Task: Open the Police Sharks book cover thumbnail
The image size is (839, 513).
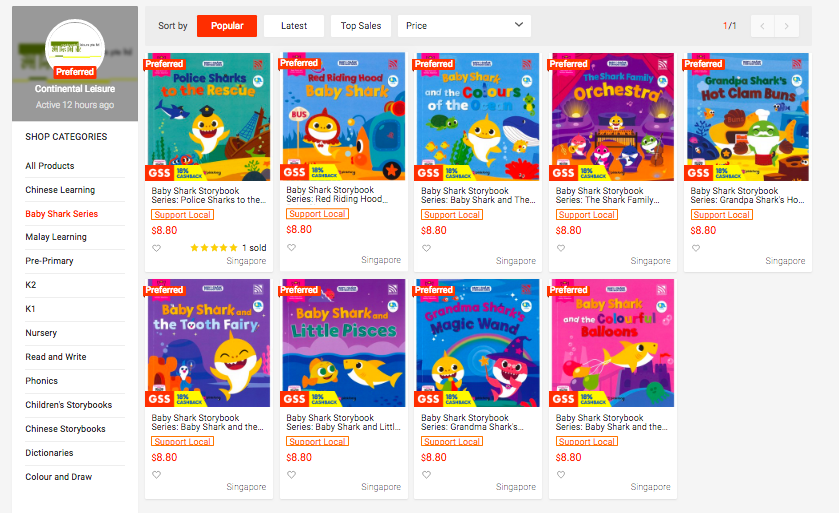Action: (209, 117)
